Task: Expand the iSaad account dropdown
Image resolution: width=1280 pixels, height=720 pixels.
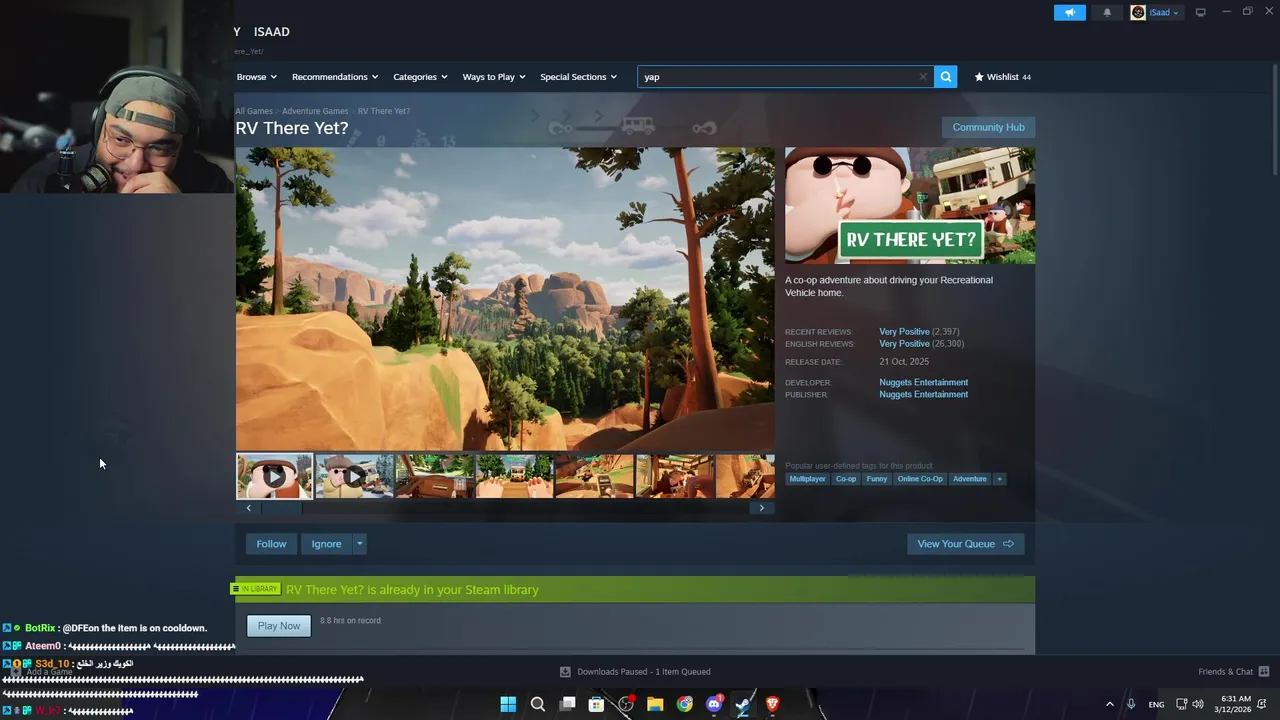Action: point(1157,12)
